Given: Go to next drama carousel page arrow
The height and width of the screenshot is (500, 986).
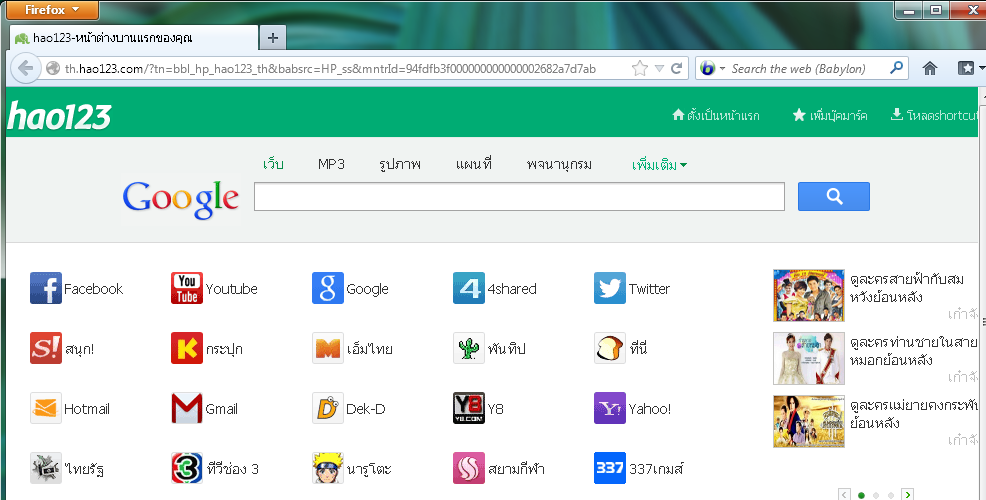Looking at the screenshot, I should click(x=907, y=494).
